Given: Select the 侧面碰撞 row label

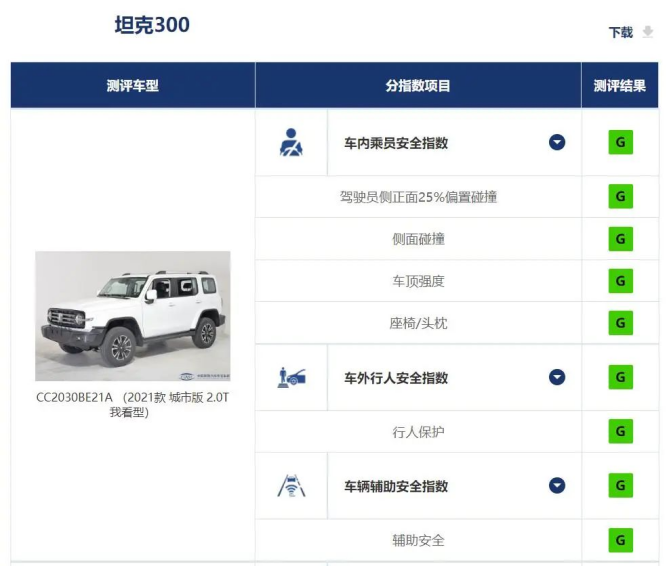Looking at the screenshot, I should (418, 239).
